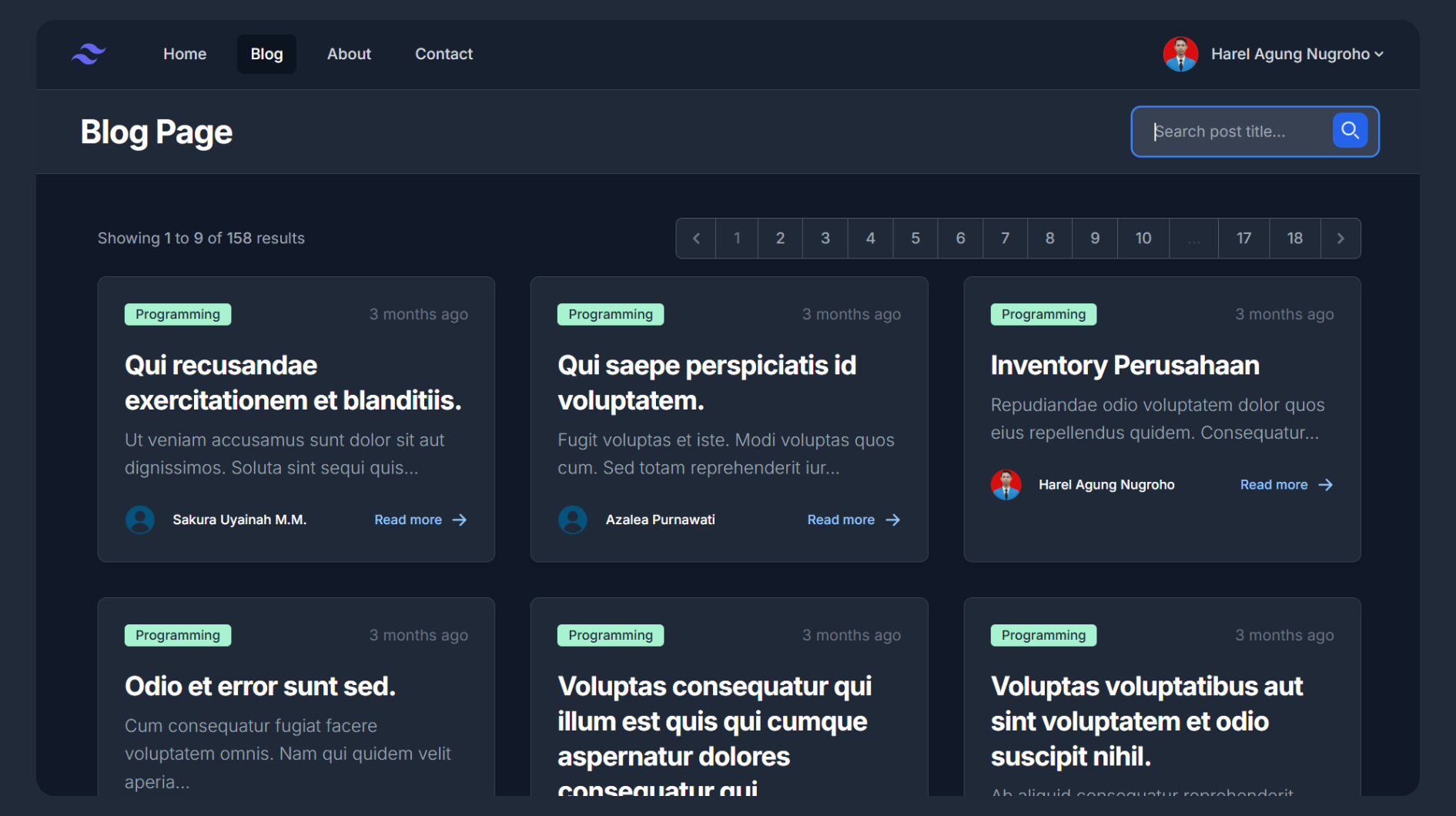Click arrow icon on Qui recusandae card
This screenshot has width=1456, height=816.
click(x=460, y=520)
